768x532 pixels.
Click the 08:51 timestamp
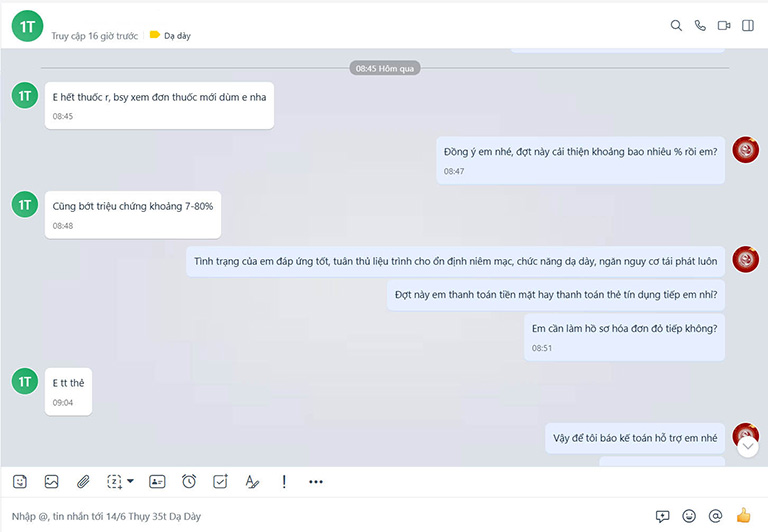[542, 348]
